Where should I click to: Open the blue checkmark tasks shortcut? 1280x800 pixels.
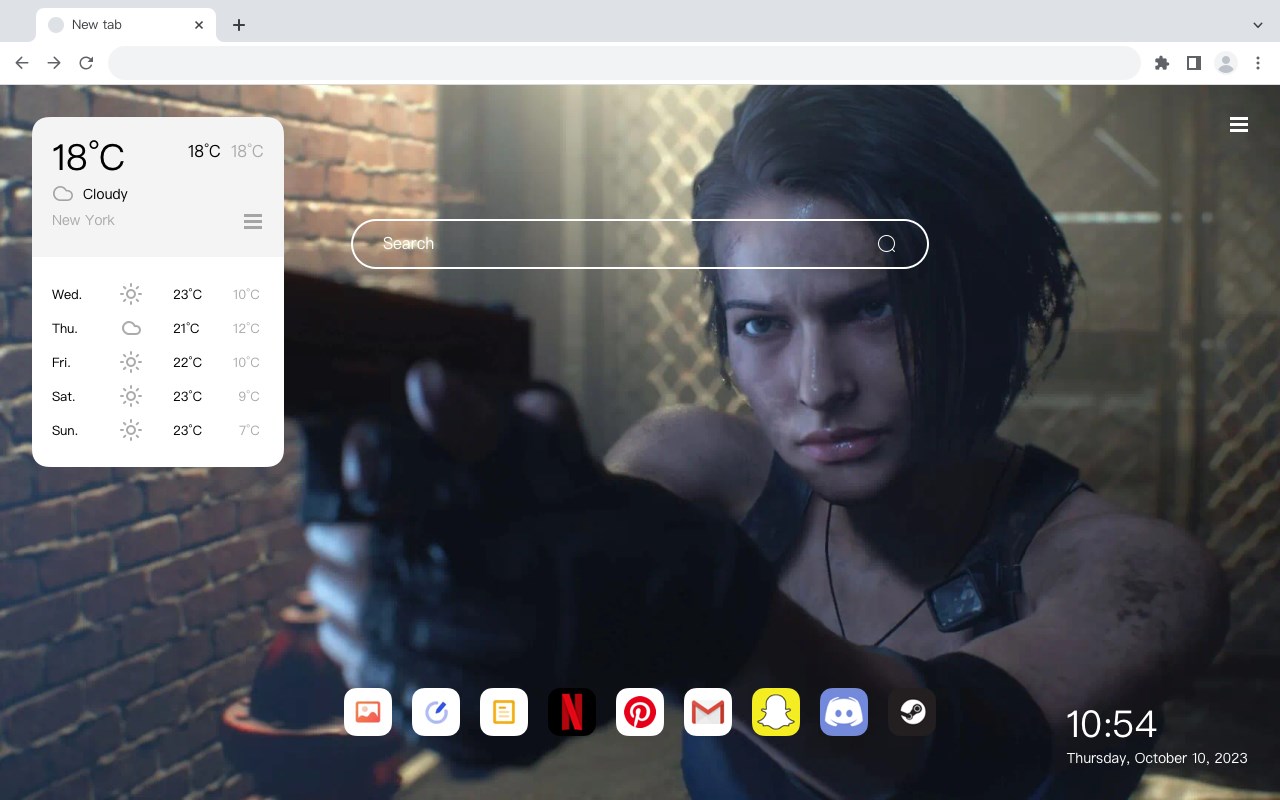[436, 712]
